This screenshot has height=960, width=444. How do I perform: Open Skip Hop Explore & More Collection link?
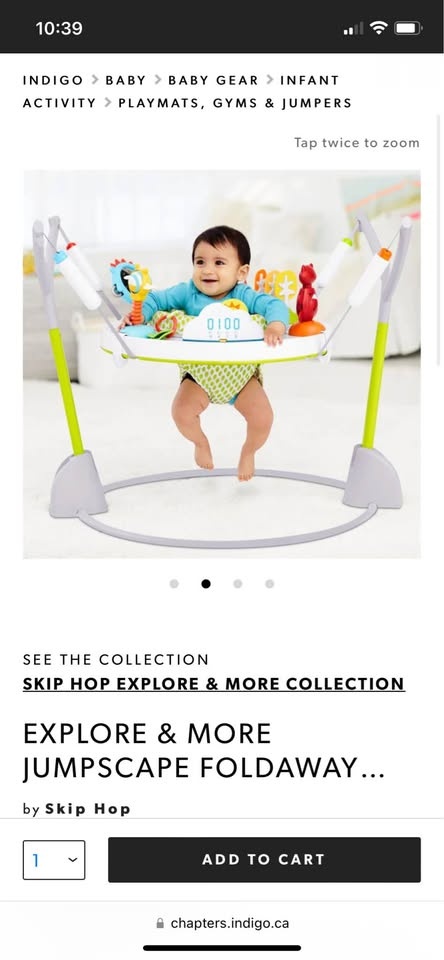click(x=214, y=684)
